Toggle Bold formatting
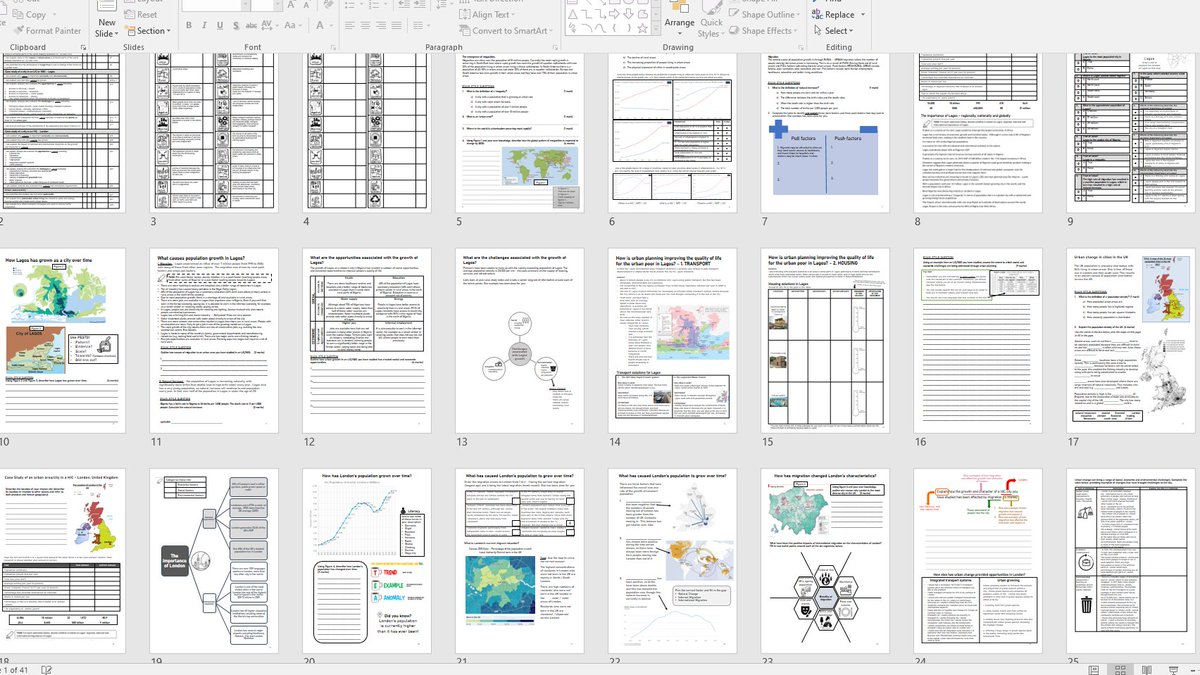 (188, 25)
